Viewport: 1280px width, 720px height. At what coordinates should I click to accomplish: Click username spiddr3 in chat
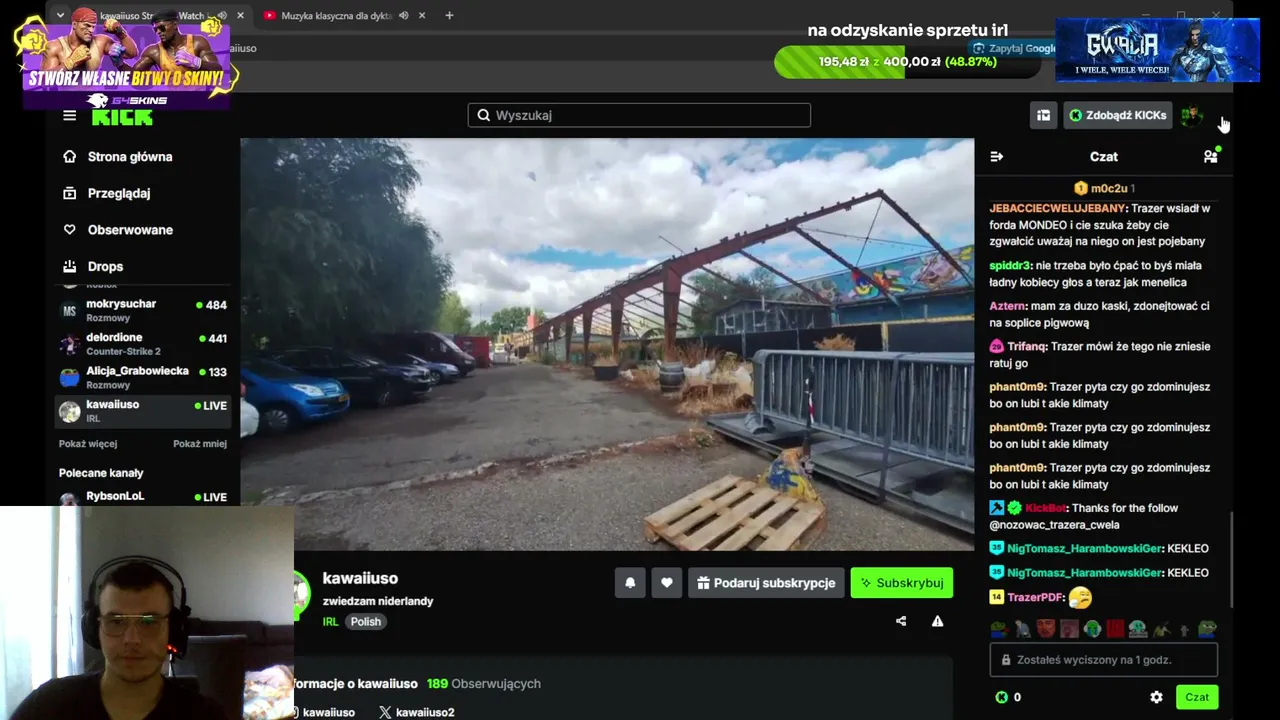[x=1009, y=266]
